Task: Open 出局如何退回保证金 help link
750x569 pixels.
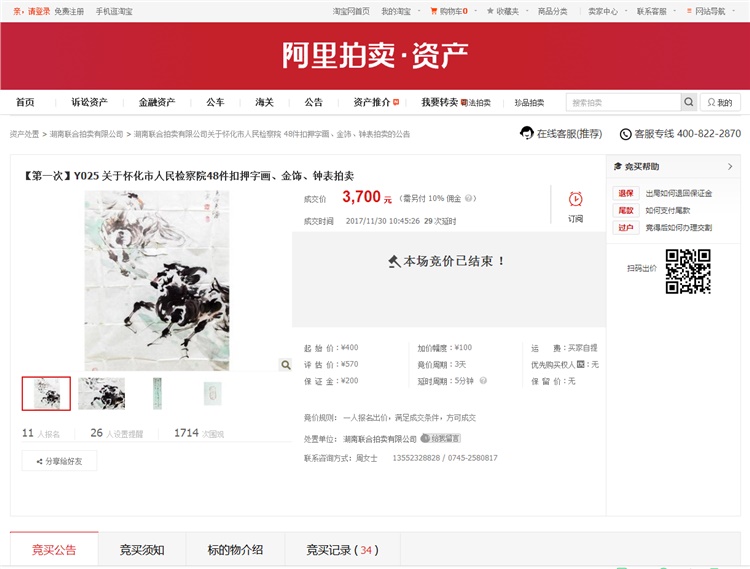Action: (x=679, y=193)
